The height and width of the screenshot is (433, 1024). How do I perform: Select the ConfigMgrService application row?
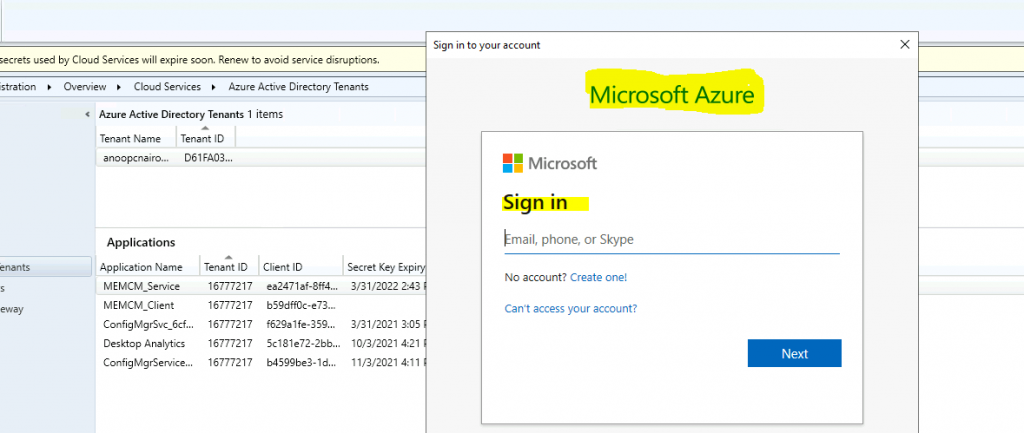261,362
